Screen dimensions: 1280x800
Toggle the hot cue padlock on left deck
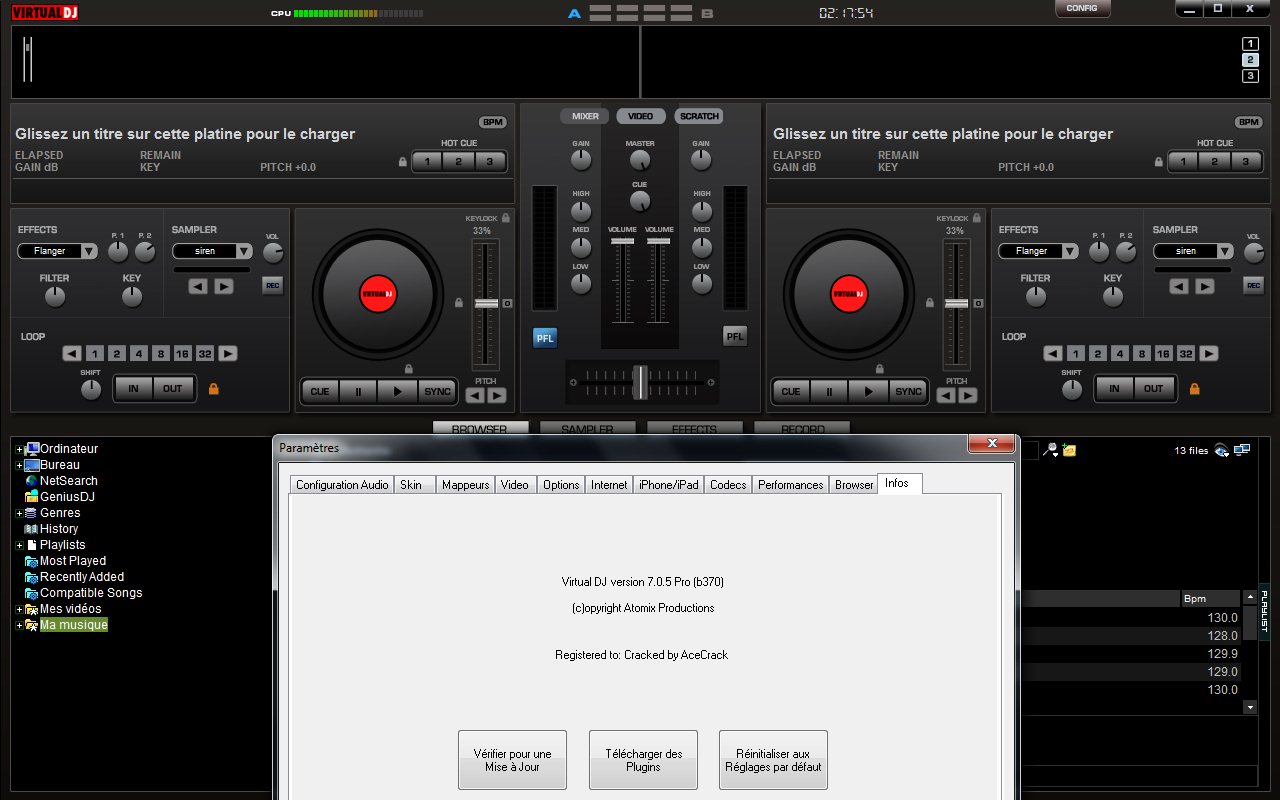coord(403,161)
